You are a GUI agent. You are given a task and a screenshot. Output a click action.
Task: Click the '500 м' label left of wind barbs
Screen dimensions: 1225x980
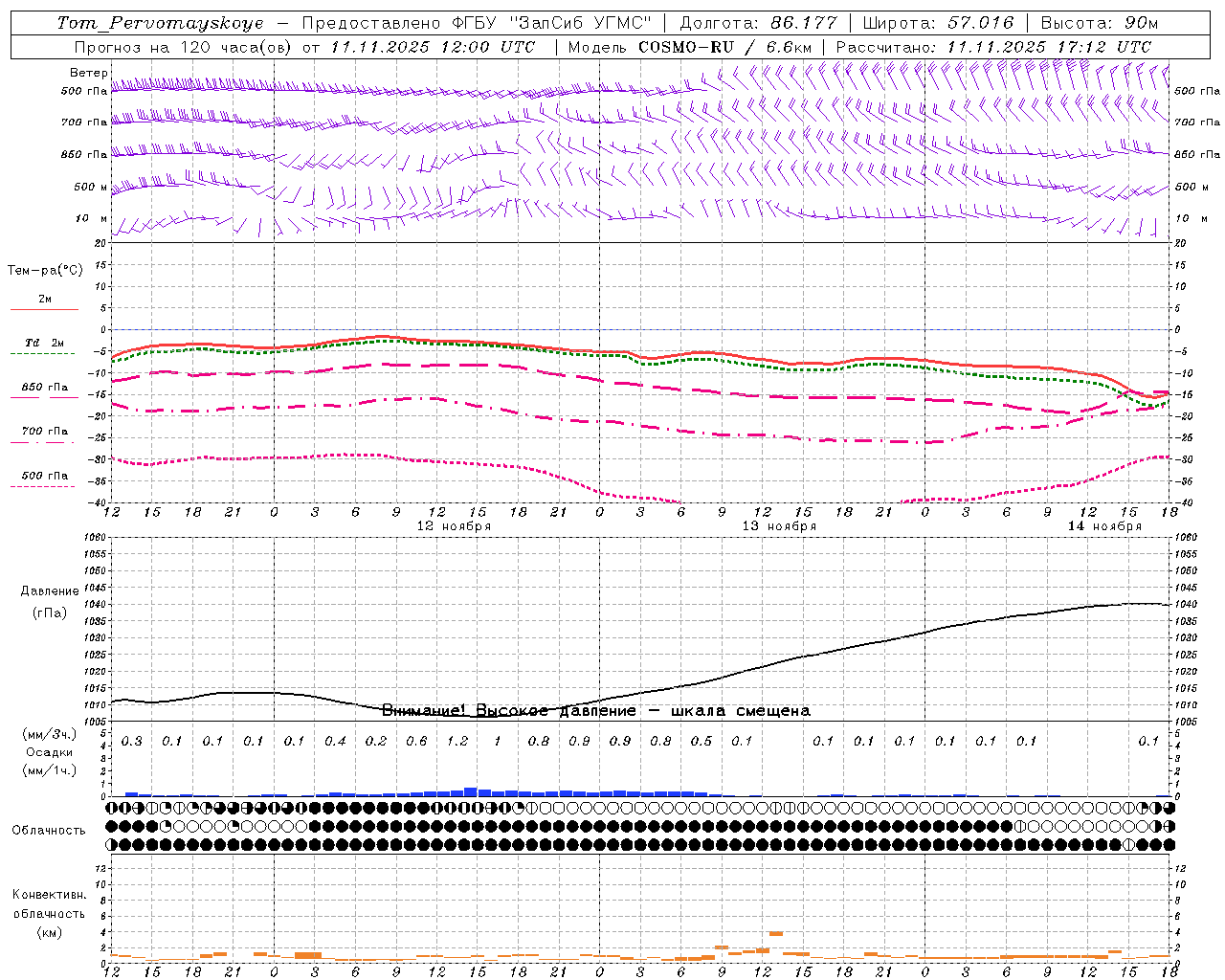pos(90,187)
